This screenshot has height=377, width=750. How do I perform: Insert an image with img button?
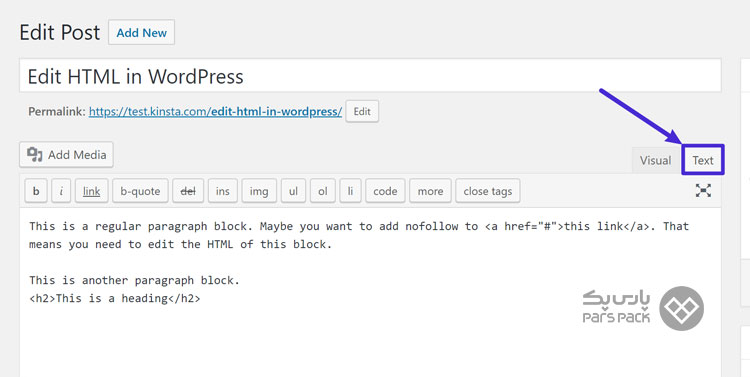(x=259, y=191)
